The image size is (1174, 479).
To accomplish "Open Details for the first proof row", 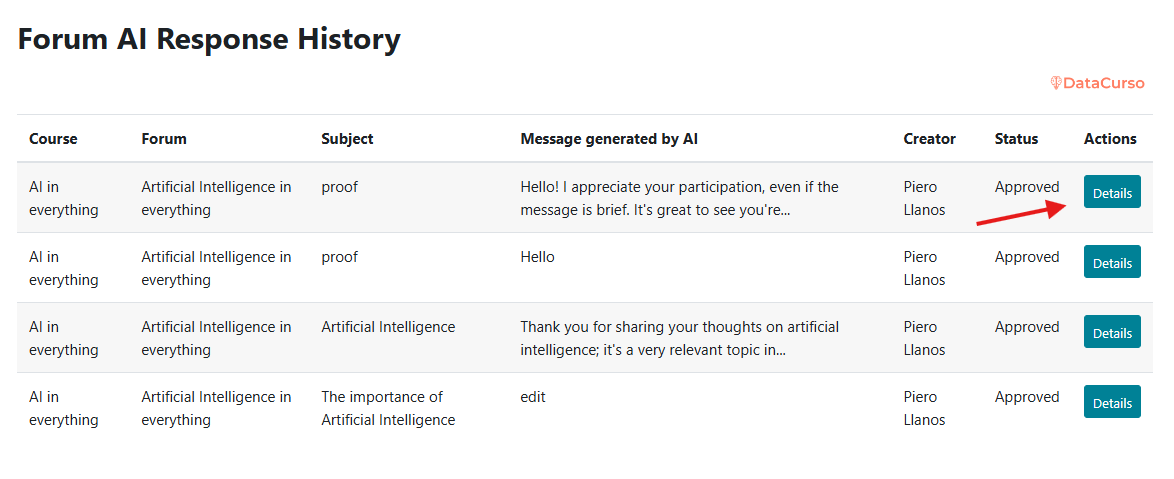I will coord(1112,193).
